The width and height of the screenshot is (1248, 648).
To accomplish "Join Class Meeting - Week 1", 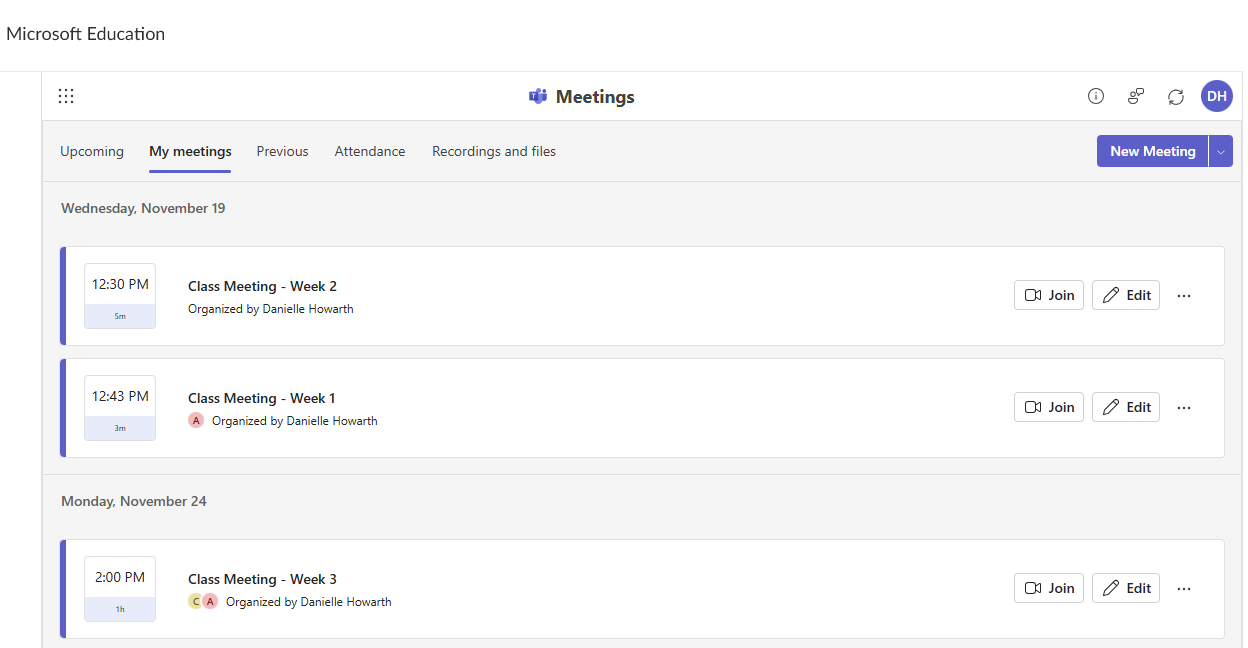I will coord(1049,407).
